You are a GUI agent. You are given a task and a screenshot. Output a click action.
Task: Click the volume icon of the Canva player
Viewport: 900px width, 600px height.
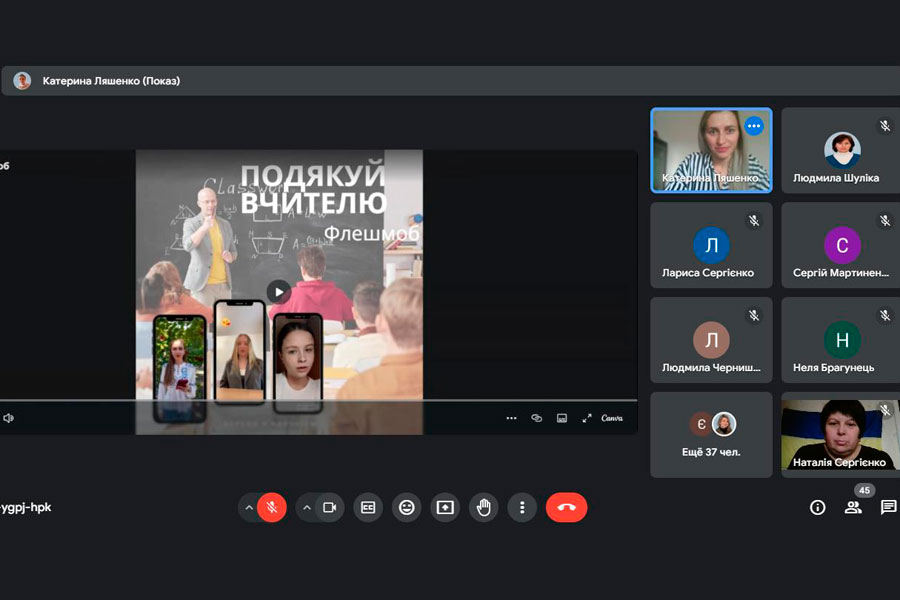8,418
